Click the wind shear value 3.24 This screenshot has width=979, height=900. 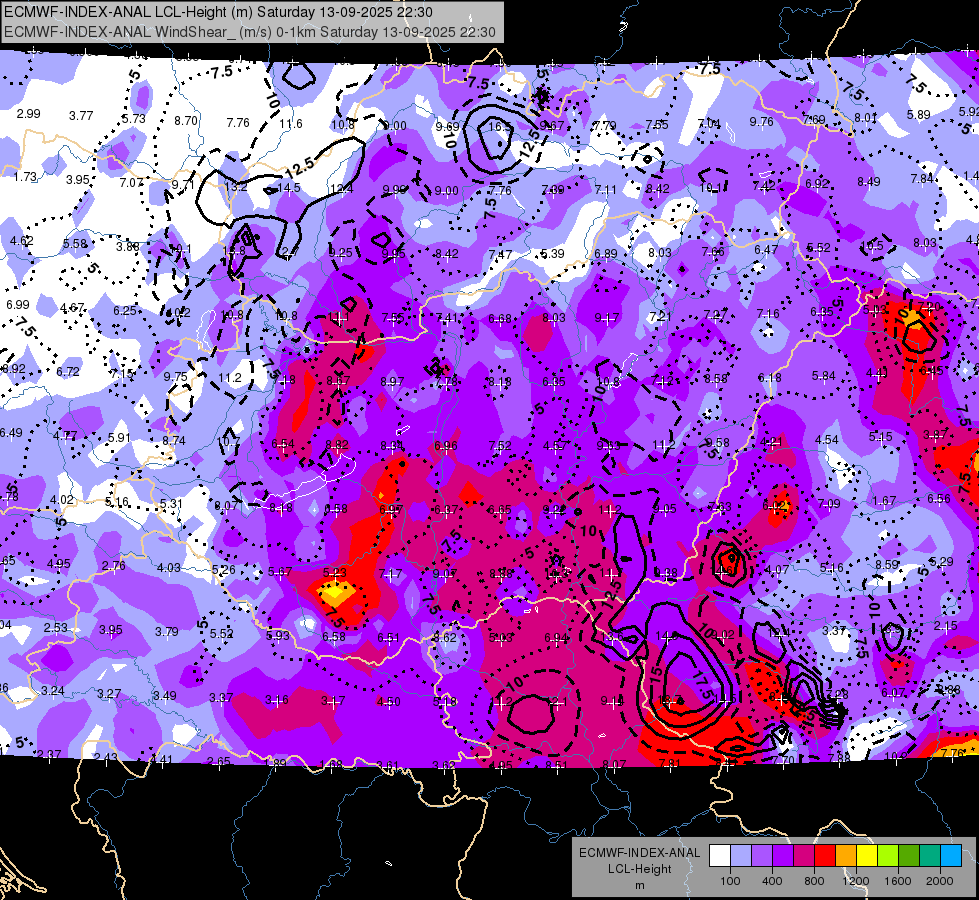point(52,691)
